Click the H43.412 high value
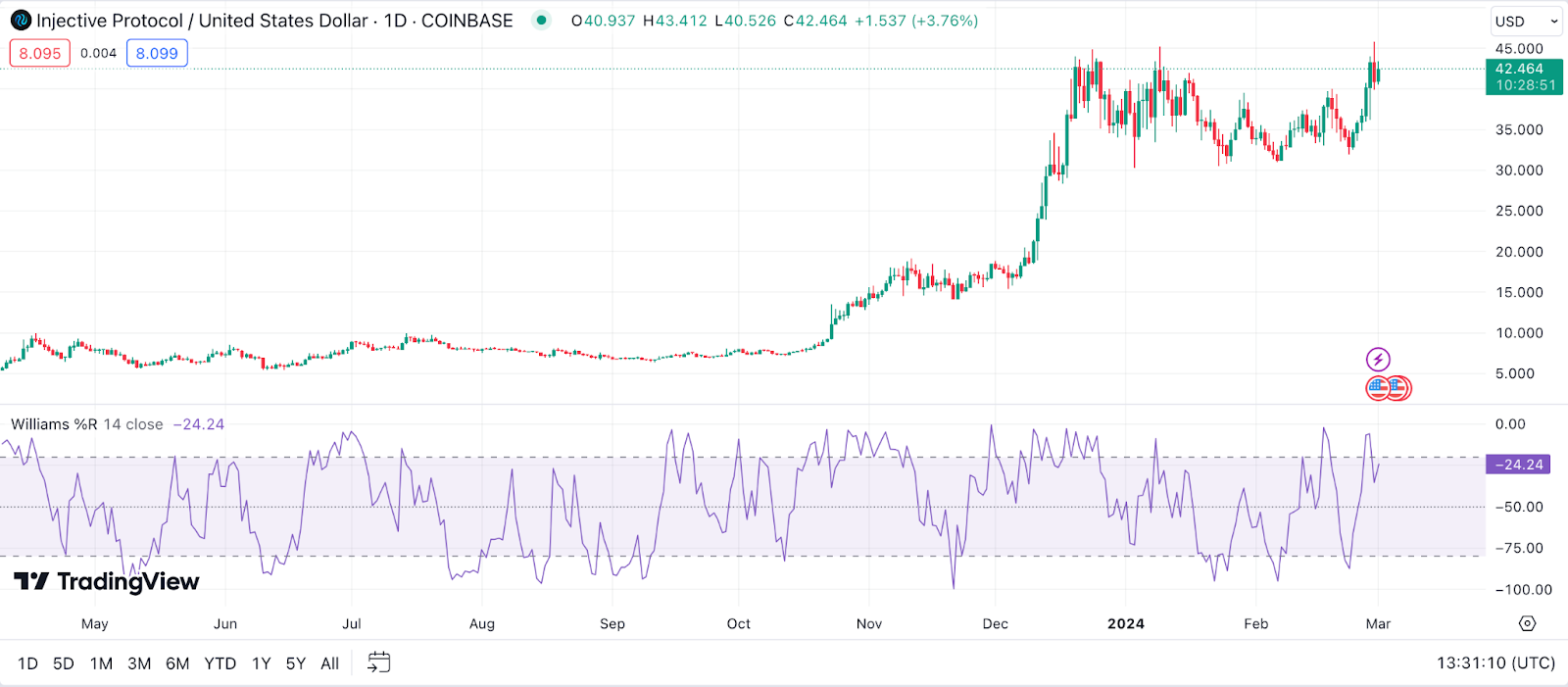This screenshot has height=687, width=1568. pyautogui.click(x=674, y=21)
